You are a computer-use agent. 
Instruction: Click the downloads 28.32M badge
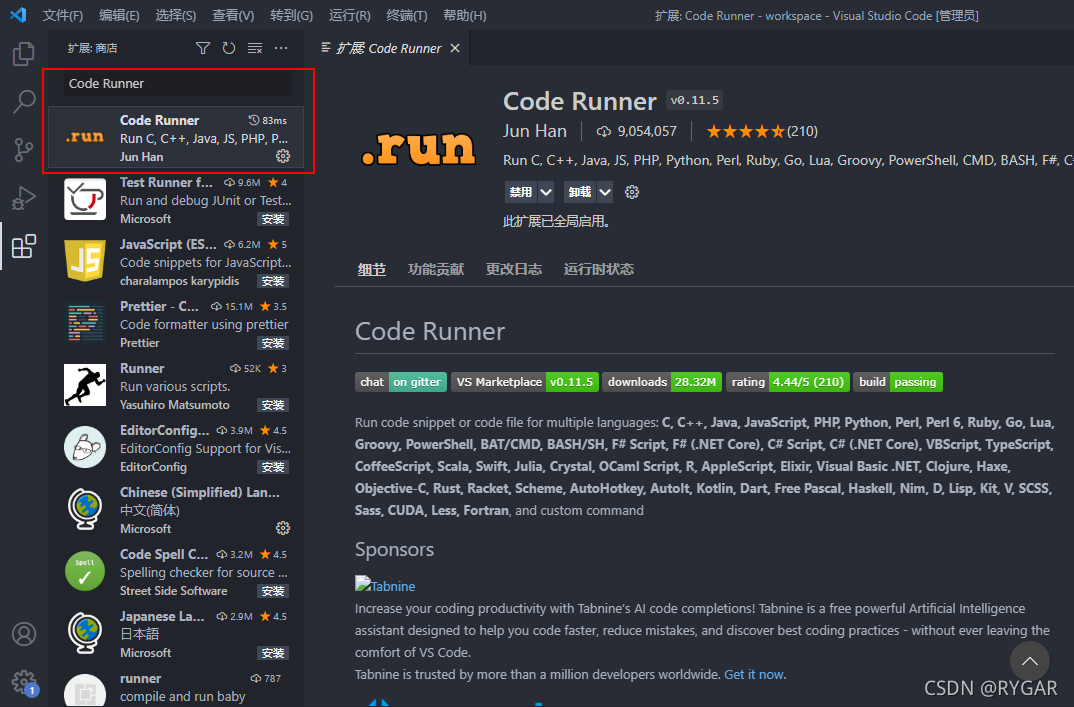(x=662, y=382)
